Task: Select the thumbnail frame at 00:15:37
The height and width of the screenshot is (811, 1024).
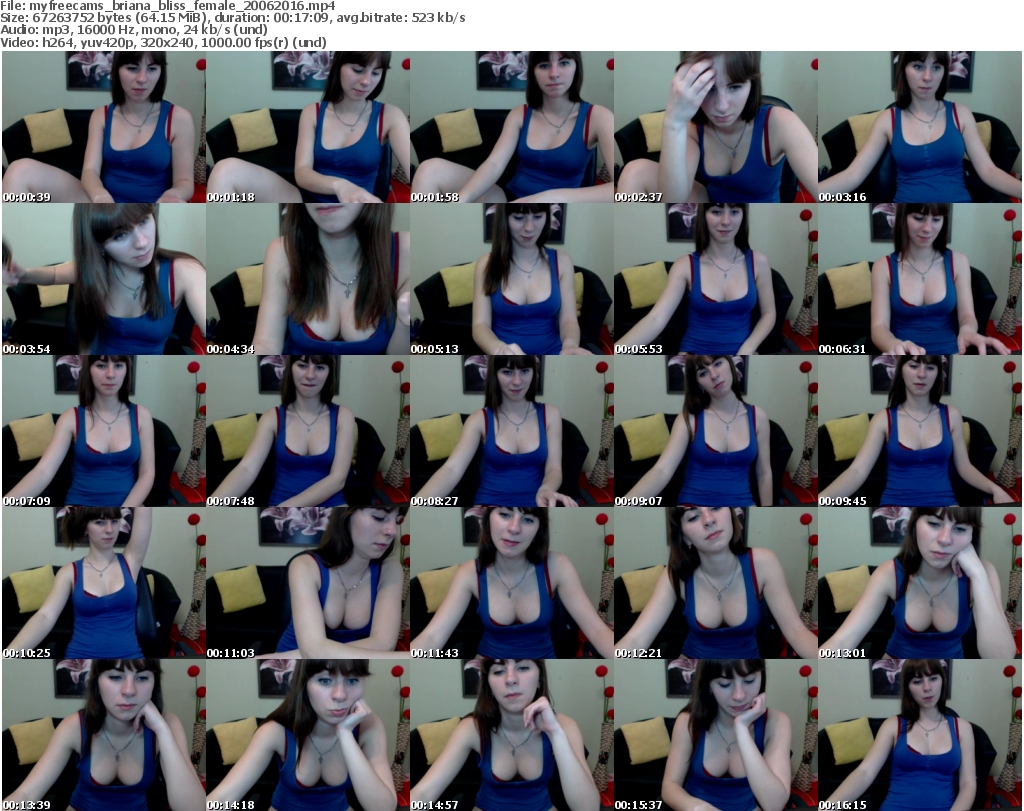Action: [x=716, y=735]
